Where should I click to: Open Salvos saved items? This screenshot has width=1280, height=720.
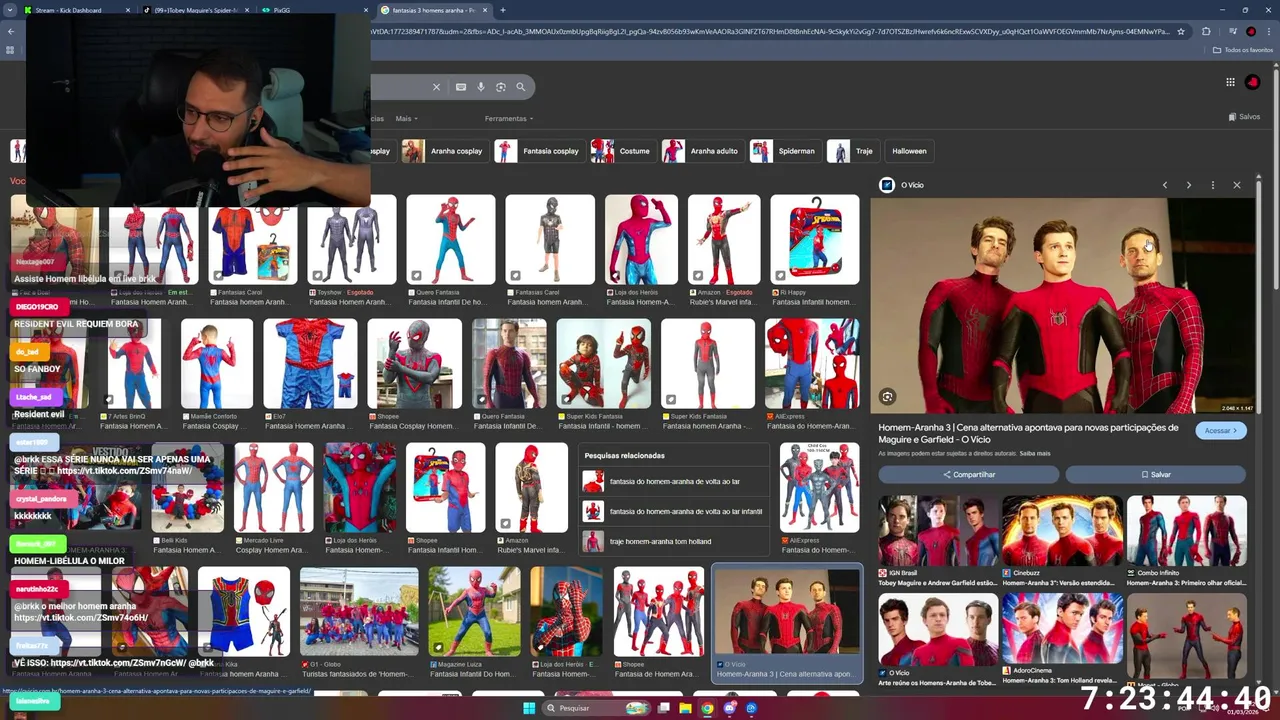click(1244, 117)
